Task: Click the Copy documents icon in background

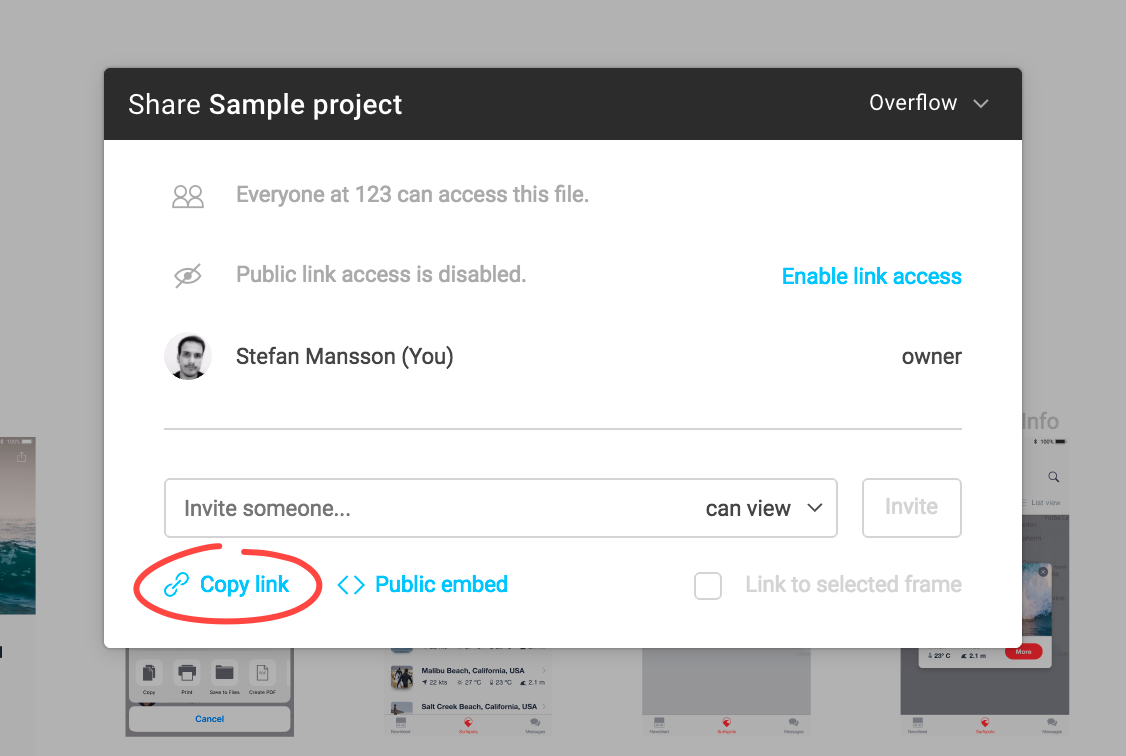Action: click(149, 671)
